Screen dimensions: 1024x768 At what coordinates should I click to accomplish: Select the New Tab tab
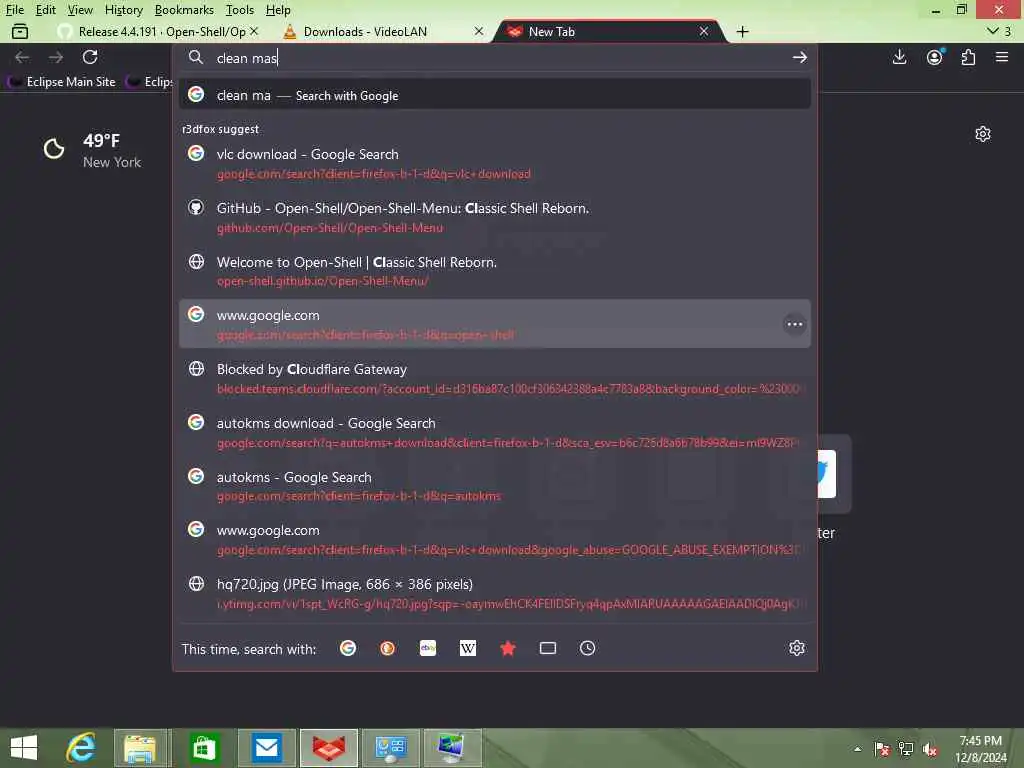tap(607, 31)
